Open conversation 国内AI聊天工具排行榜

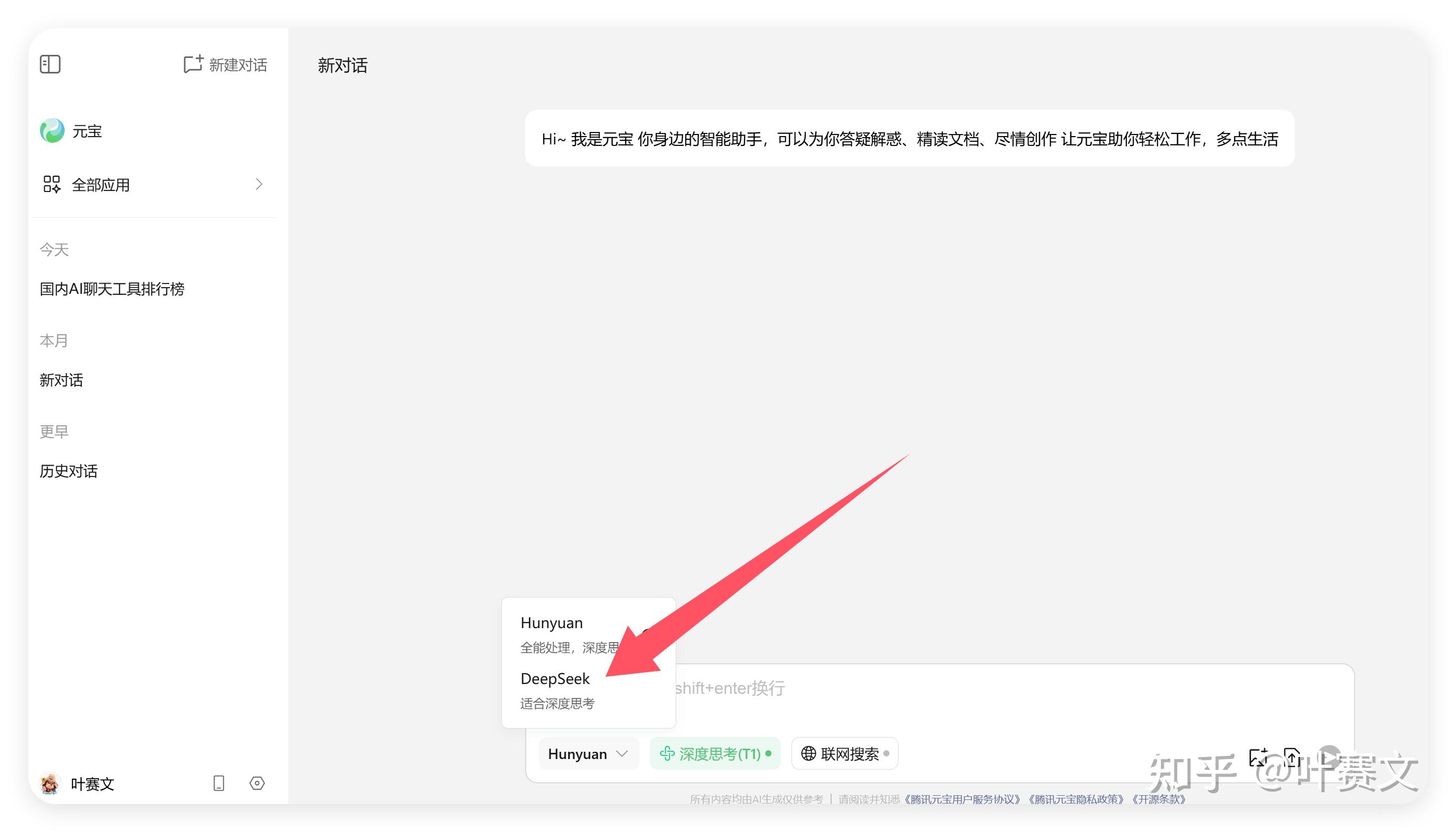point(112,289)
